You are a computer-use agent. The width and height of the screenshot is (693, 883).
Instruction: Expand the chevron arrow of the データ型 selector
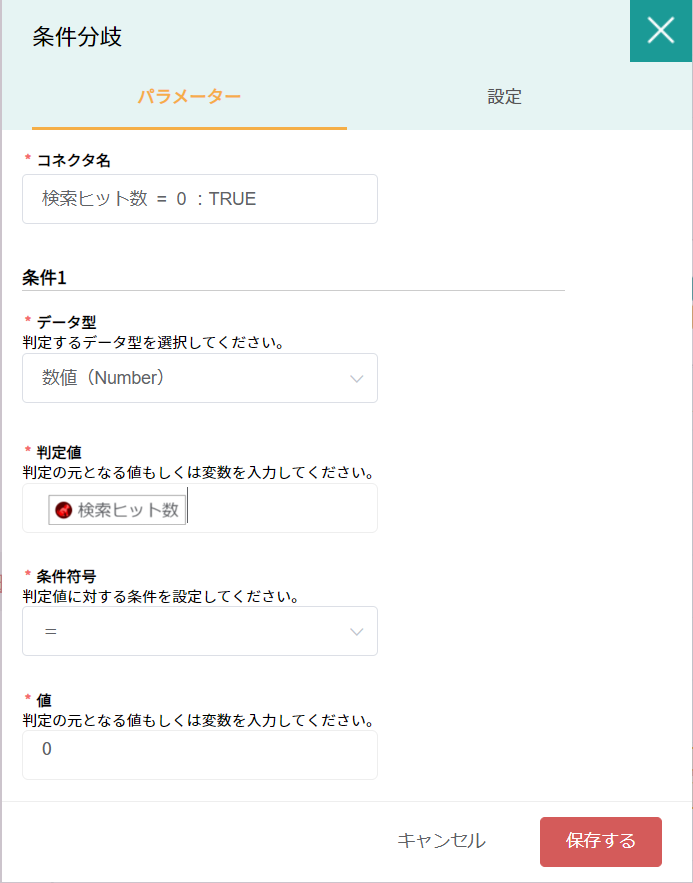tap(356, 379)
